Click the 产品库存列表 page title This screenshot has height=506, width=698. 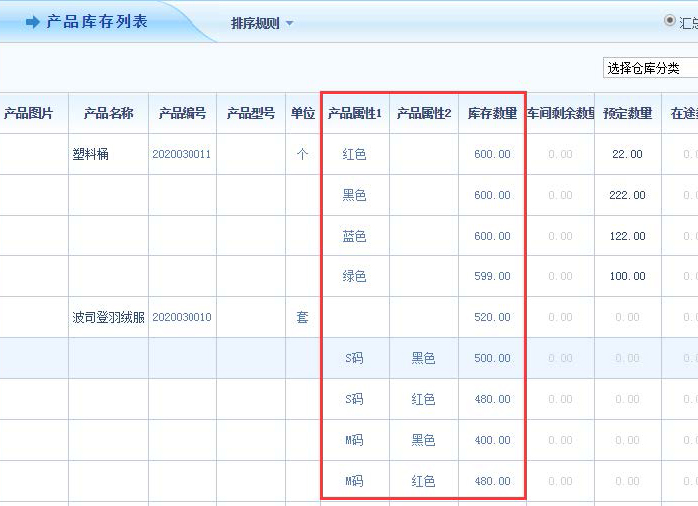coord(96,22)
